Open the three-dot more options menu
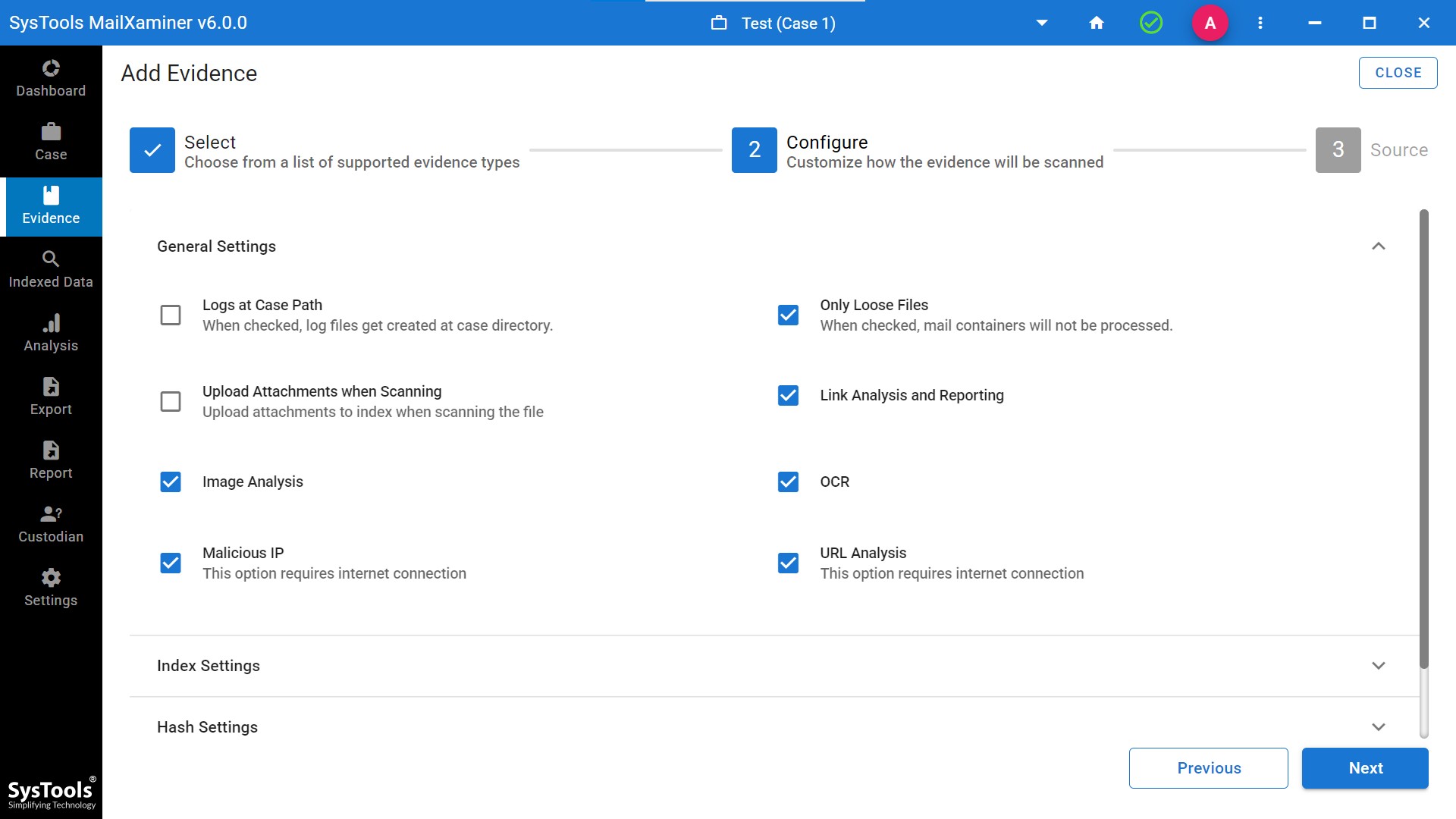 (x=1260, y=23)
